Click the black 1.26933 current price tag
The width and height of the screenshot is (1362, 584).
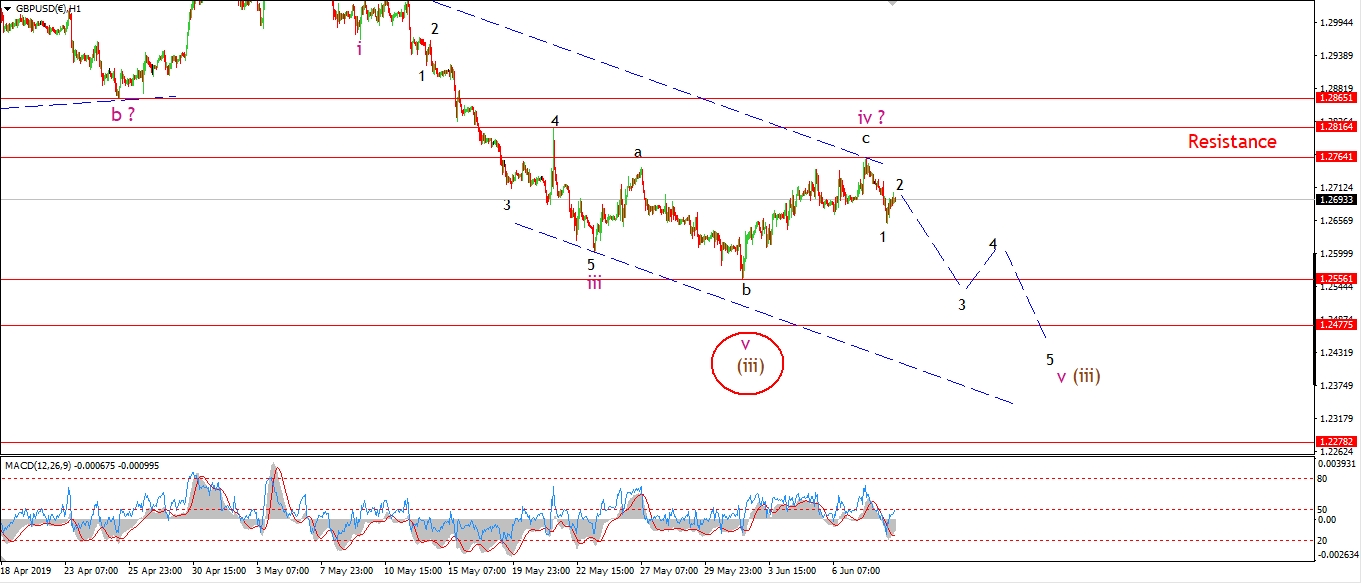click(x=1337, y=199)
